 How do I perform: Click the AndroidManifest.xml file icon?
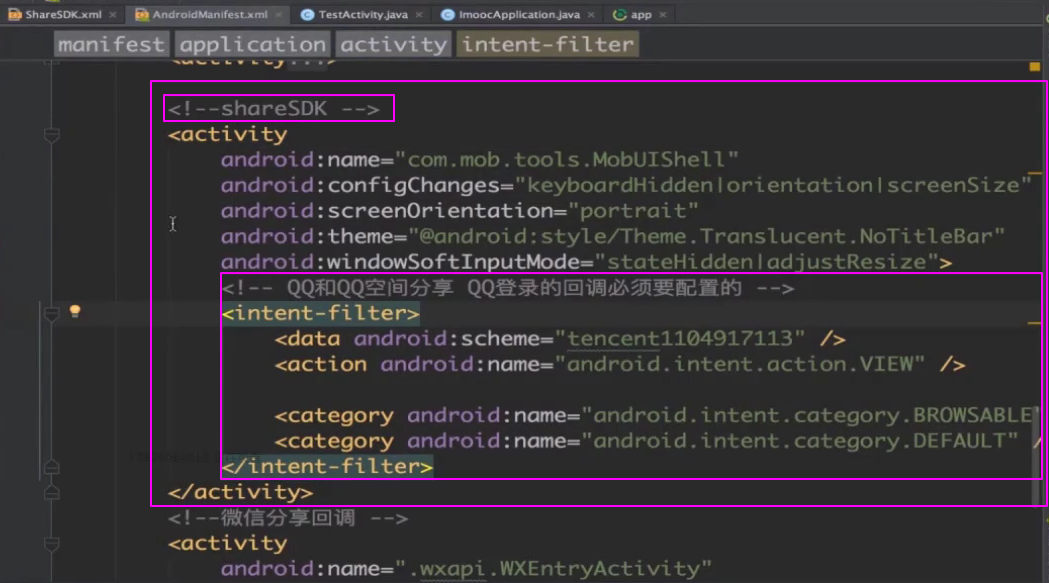[142, 14]
